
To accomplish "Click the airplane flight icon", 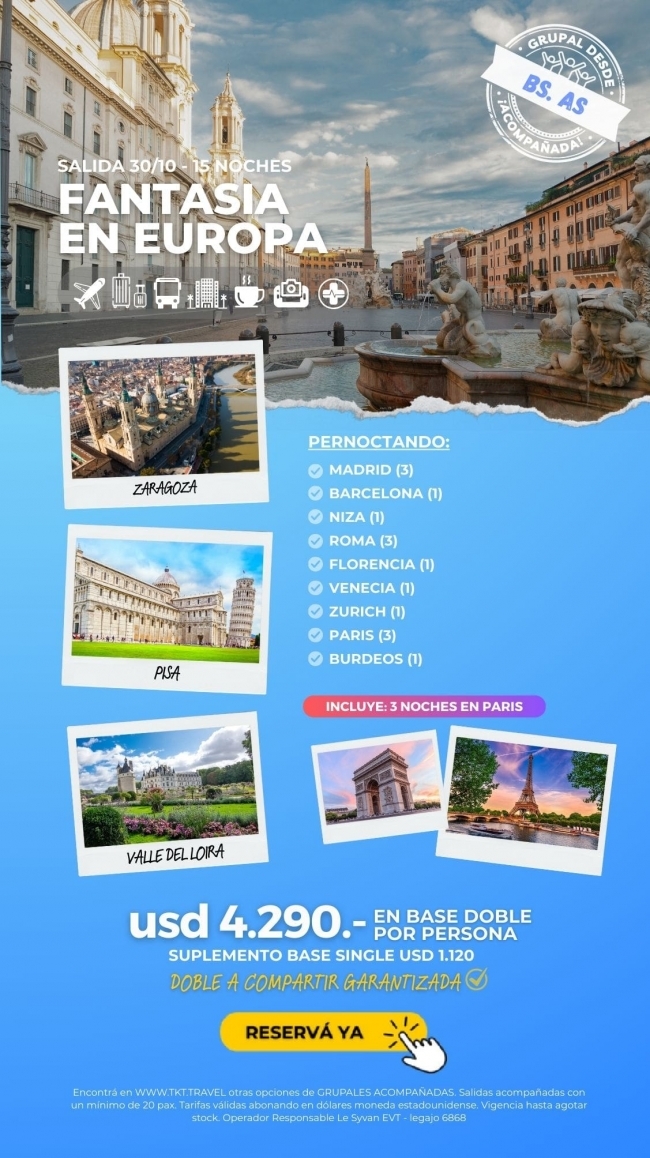I will tap(88, 293).
